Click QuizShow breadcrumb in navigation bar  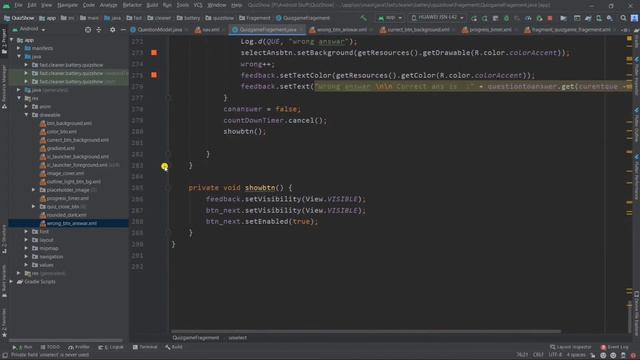click(19, 18)
